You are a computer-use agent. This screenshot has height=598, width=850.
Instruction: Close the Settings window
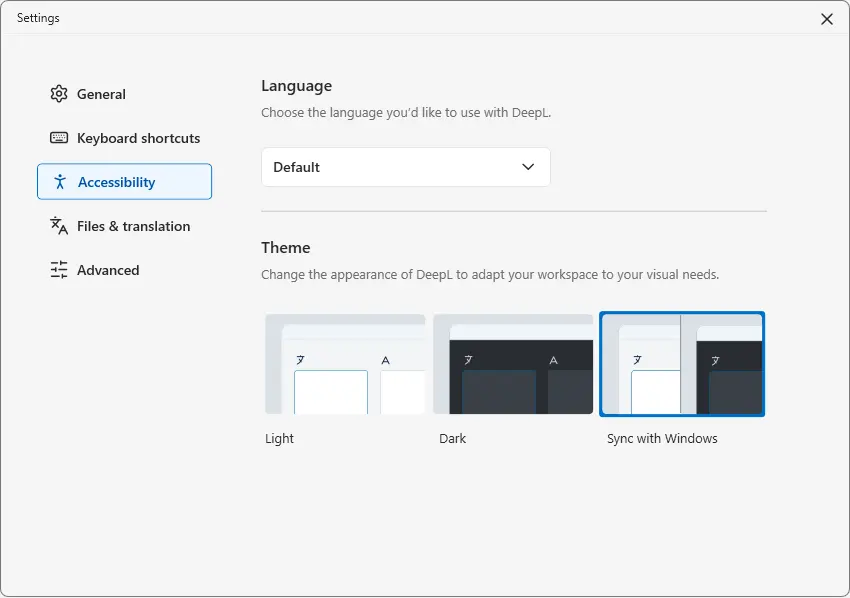827,19
